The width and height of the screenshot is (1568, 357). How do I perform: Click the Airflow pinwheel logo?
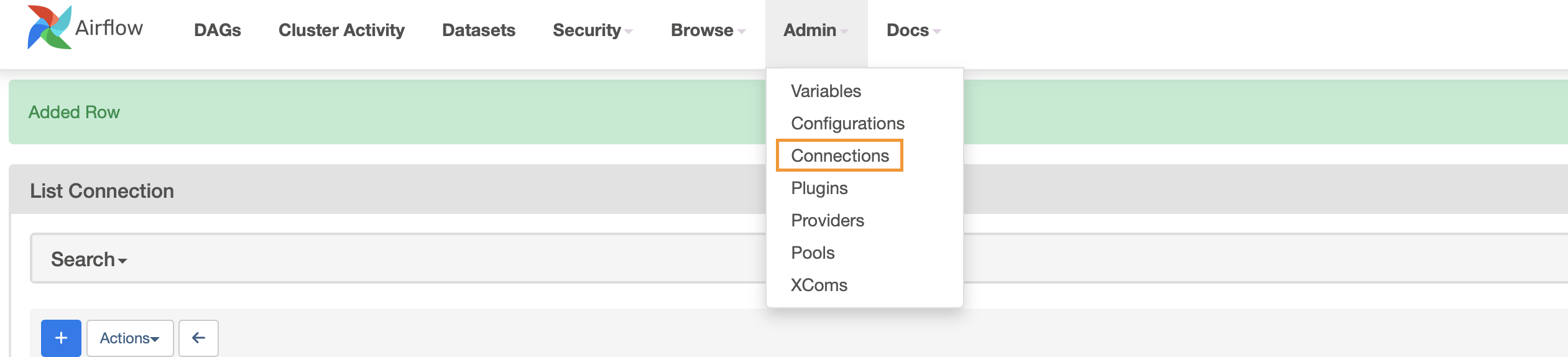point(49,27)
